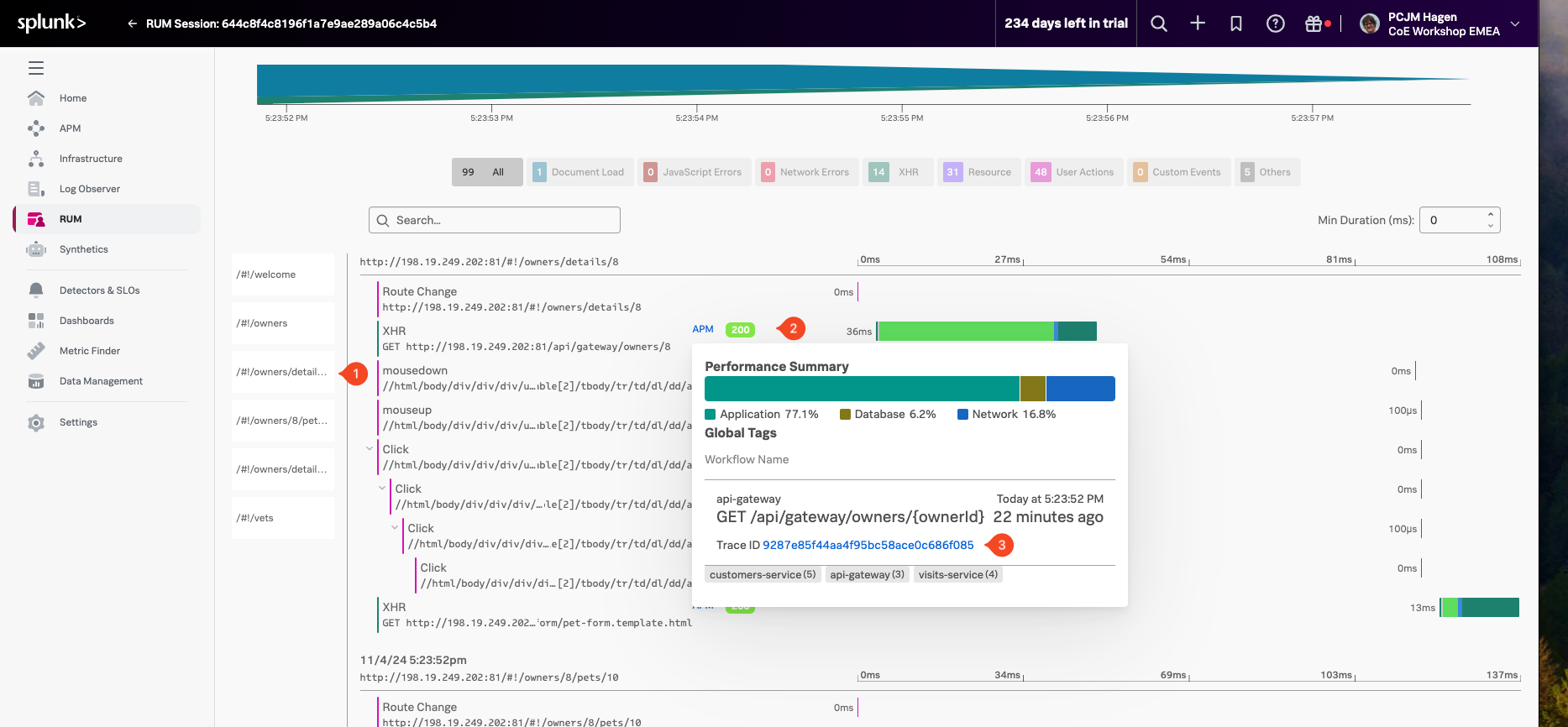Click the plus create icon

pos(1198,24)
